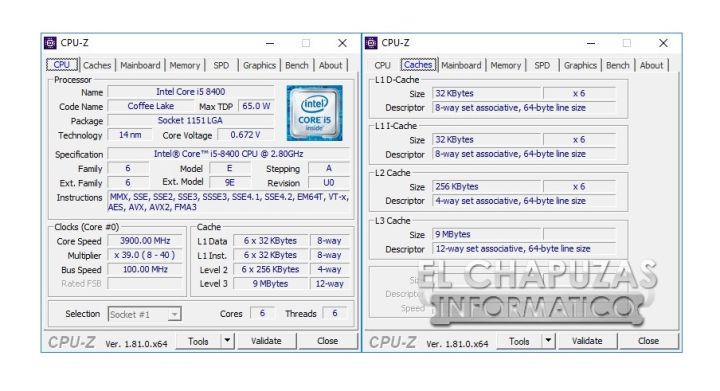
Task: Click the Technology value '14 nm'
Action: click(x=130, y=135)
